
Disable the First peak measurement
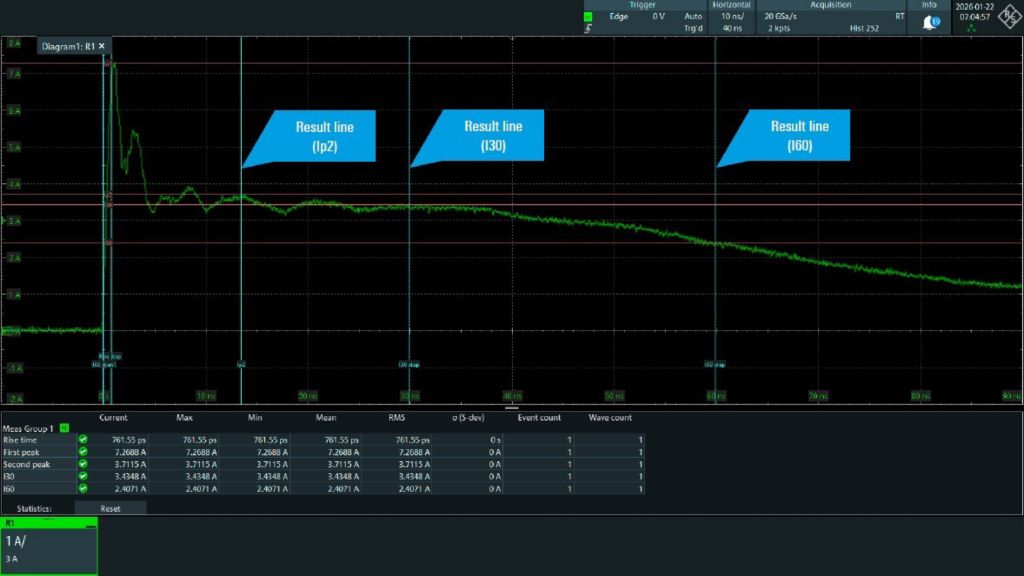pos(82,452)
